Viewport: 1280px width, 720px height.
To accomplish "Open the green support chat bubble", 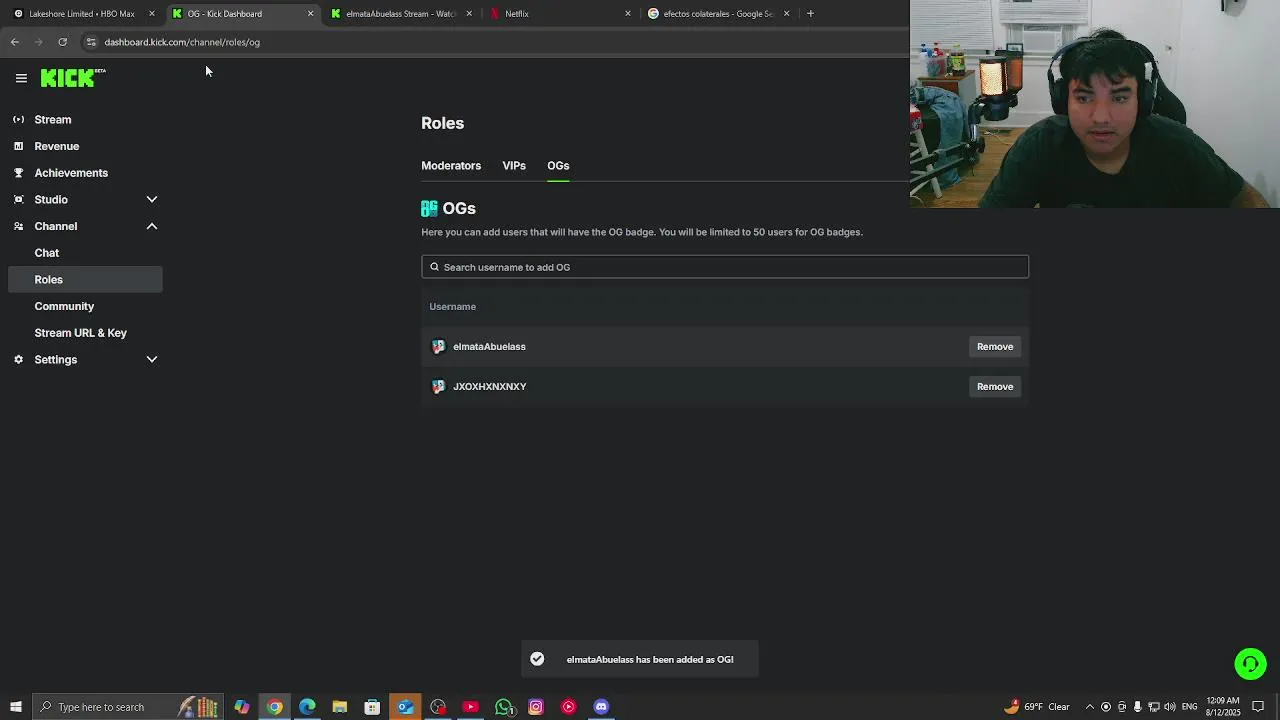I will tap(1250, 663).
